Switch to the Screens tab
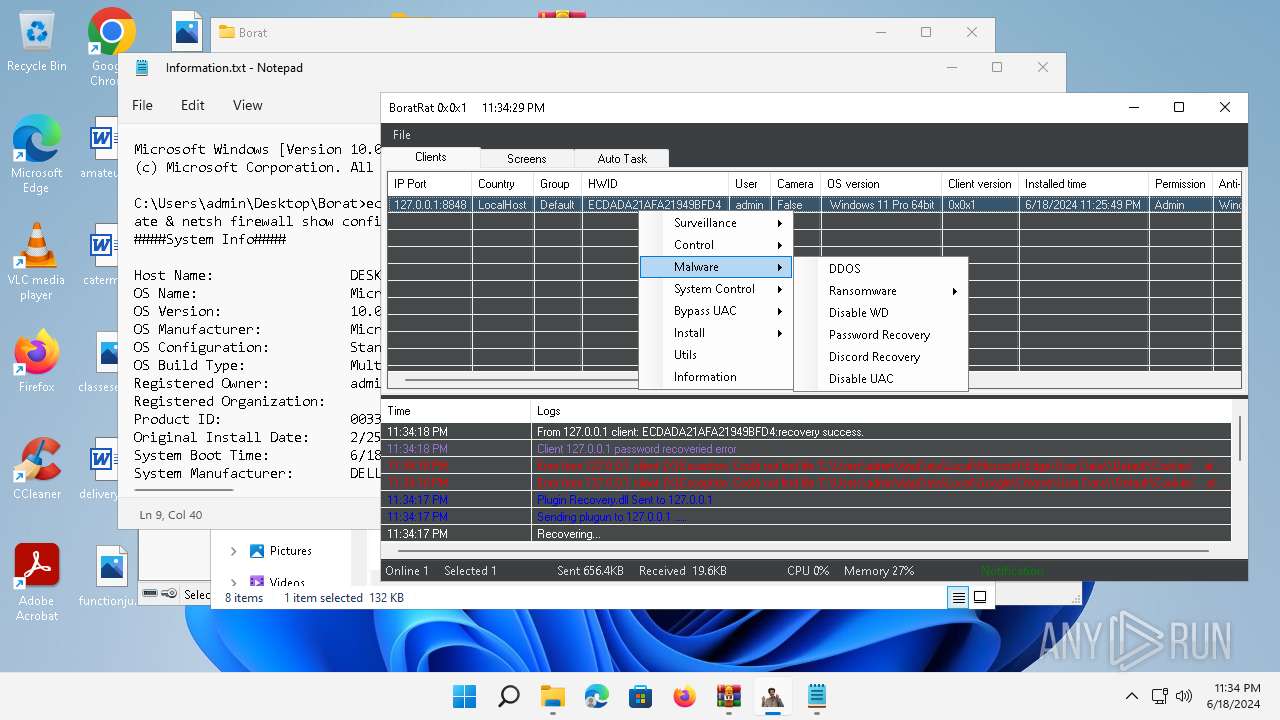 point(527,159)
